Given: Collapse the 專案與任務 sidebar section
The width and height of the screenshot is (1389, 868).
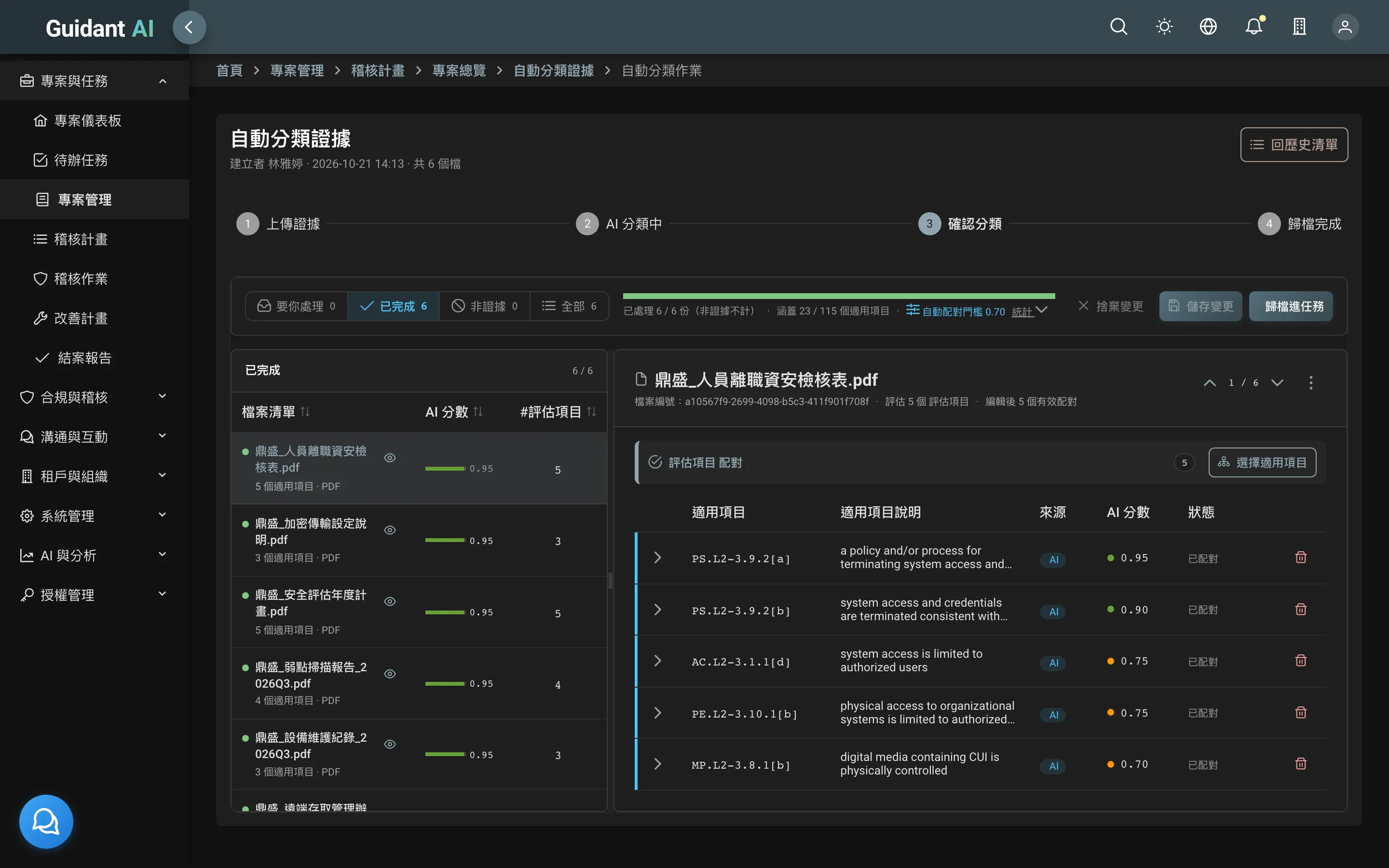Looking at the screenshot, I should click(x=94, y=81).
